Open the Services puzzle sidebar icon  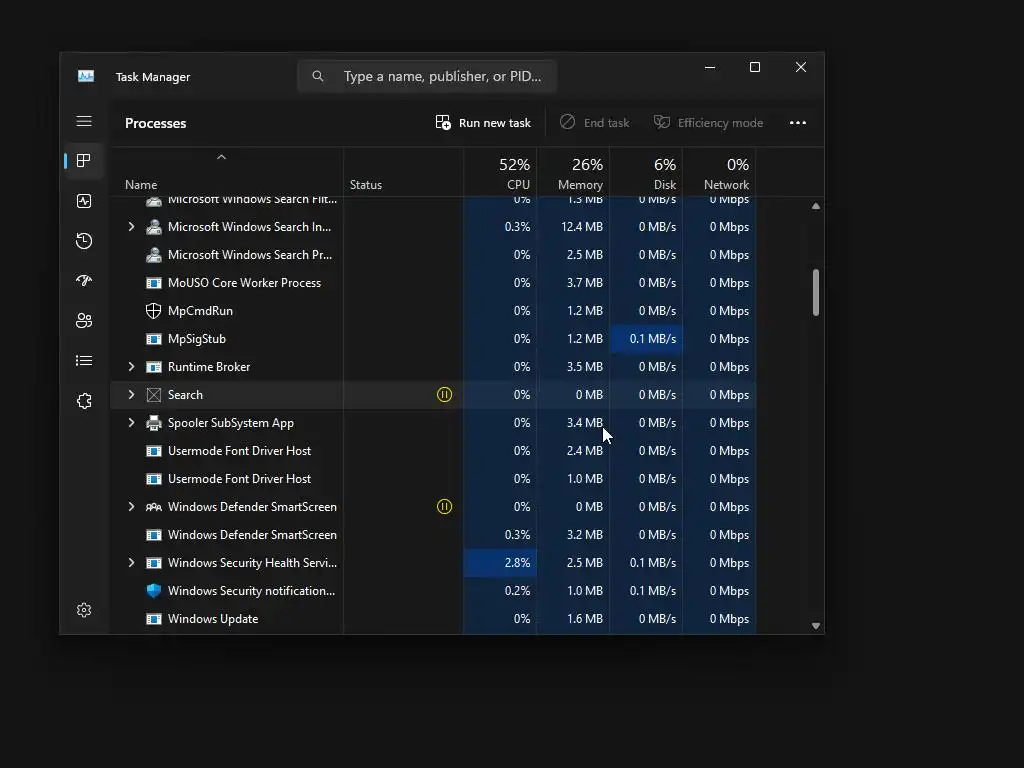pyautogui.click(x=84, y=401)
